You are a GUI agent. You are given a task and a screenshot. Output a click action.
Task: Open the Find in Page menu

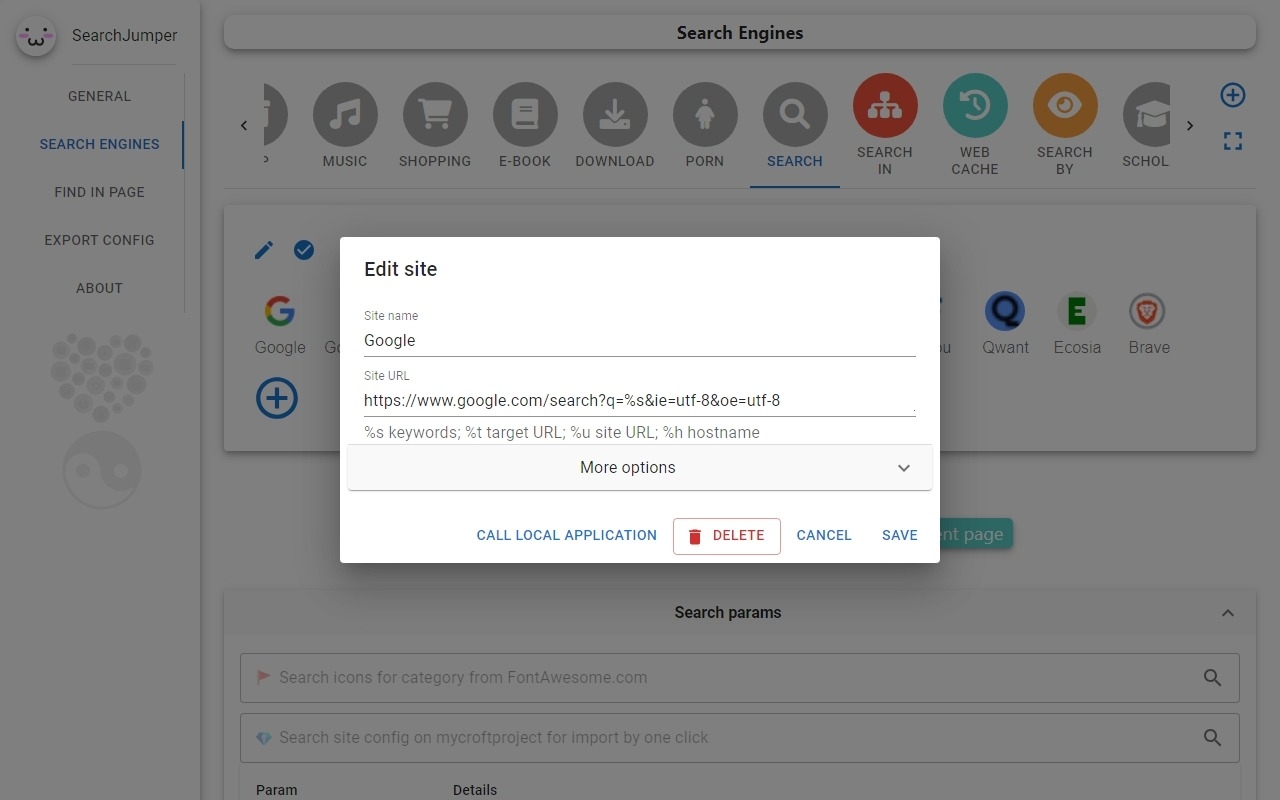(99, 192)
